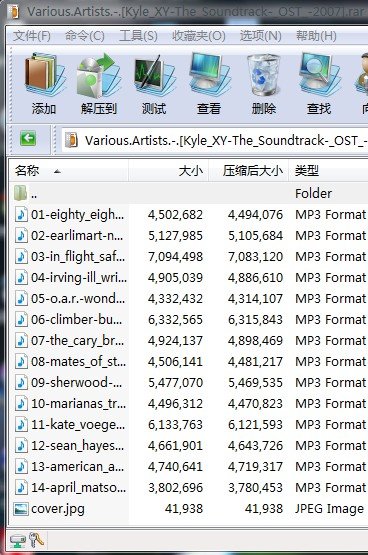Click packed size value 3,780,453
The image size is (368, 555).
point(255,487)
